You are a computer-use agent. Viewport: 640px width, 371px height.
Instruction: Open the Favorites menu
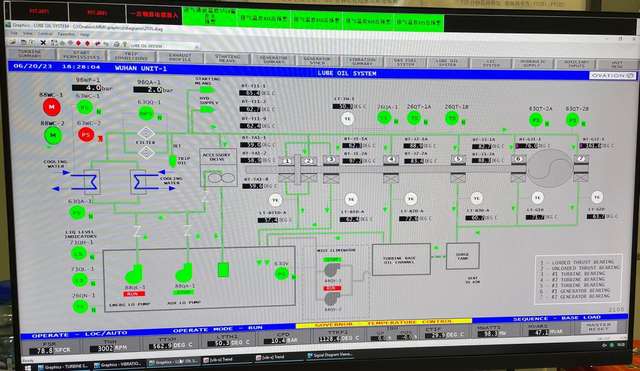[66, 34]
